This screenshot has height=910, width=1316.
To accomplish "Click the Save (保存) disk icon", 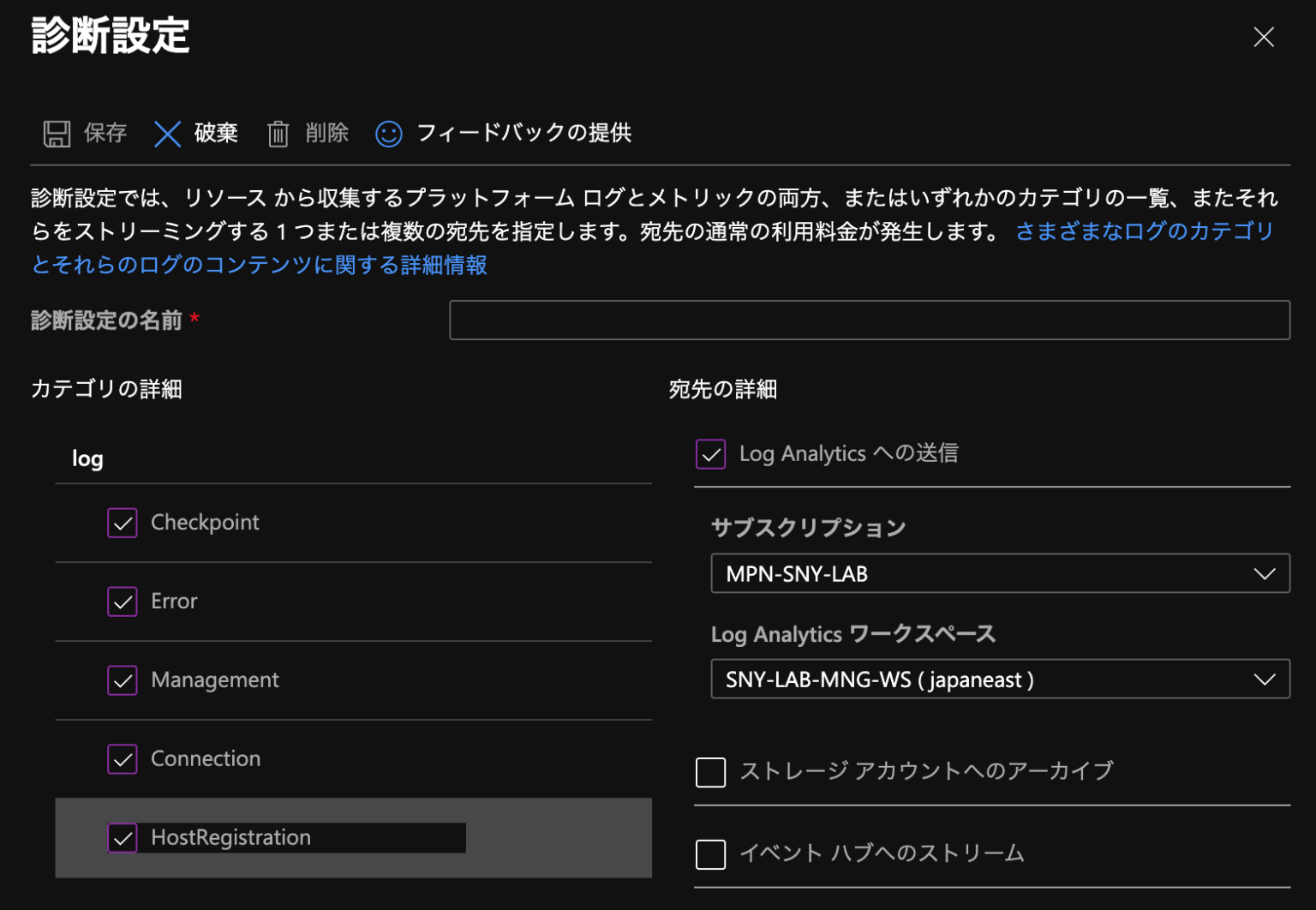I will point(57,134).
